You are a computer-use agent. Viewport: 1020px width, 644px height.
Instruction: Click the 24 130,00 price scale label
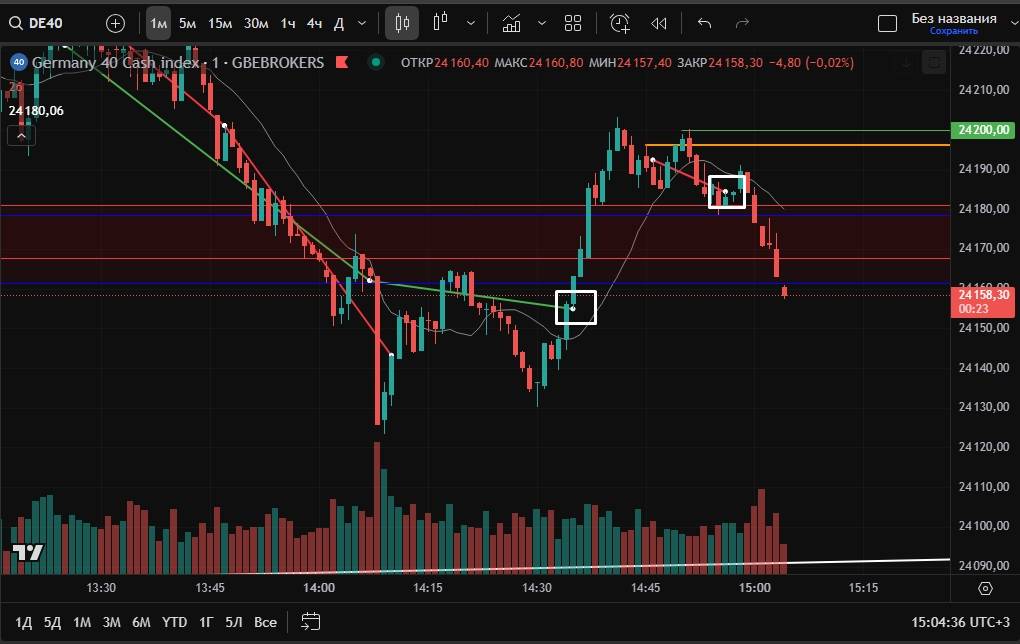click(984, 407)
